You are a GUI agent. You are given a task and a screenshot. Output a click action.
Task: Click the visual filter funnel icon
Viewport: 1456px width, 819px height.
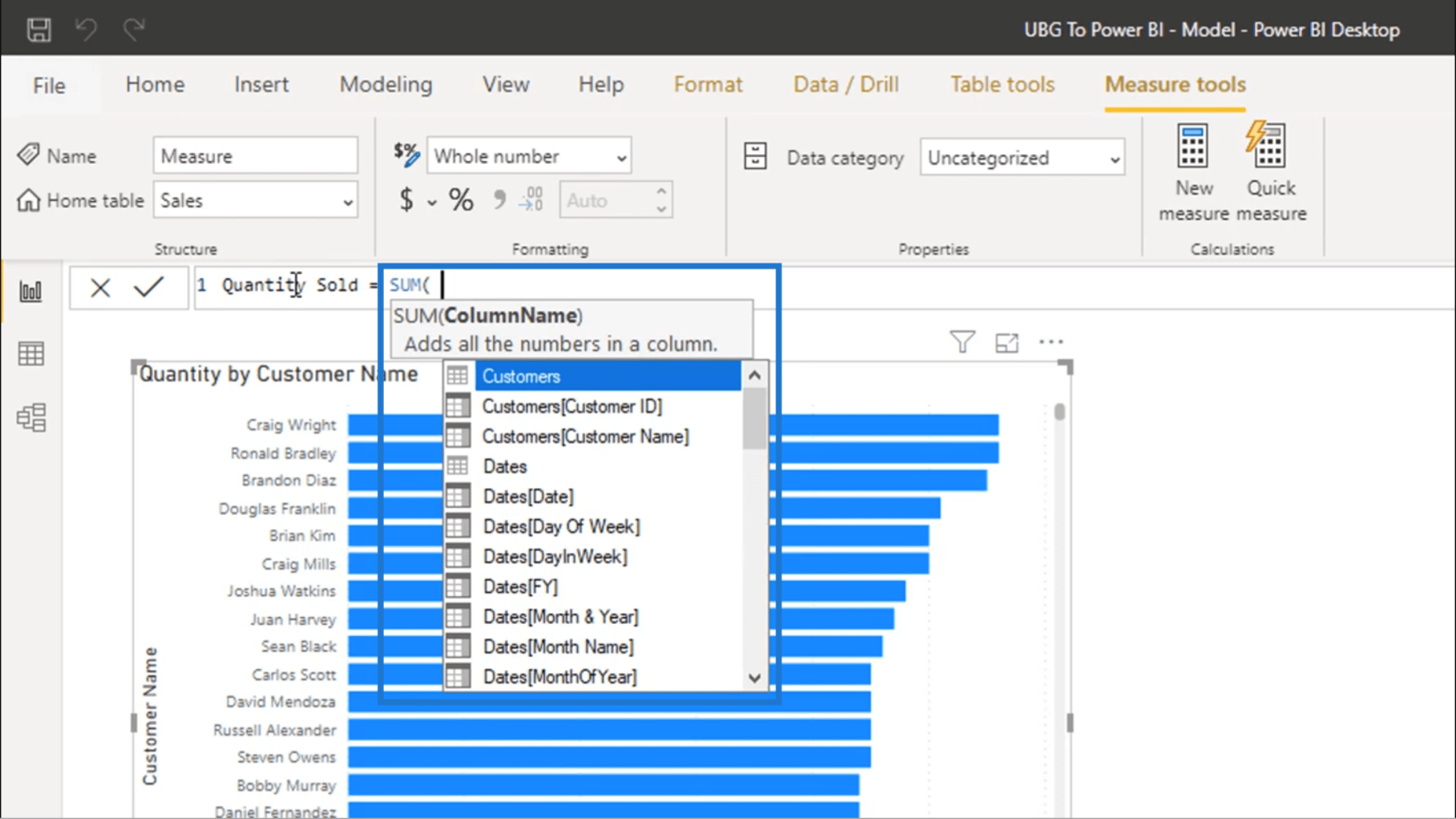coord(962,341)
